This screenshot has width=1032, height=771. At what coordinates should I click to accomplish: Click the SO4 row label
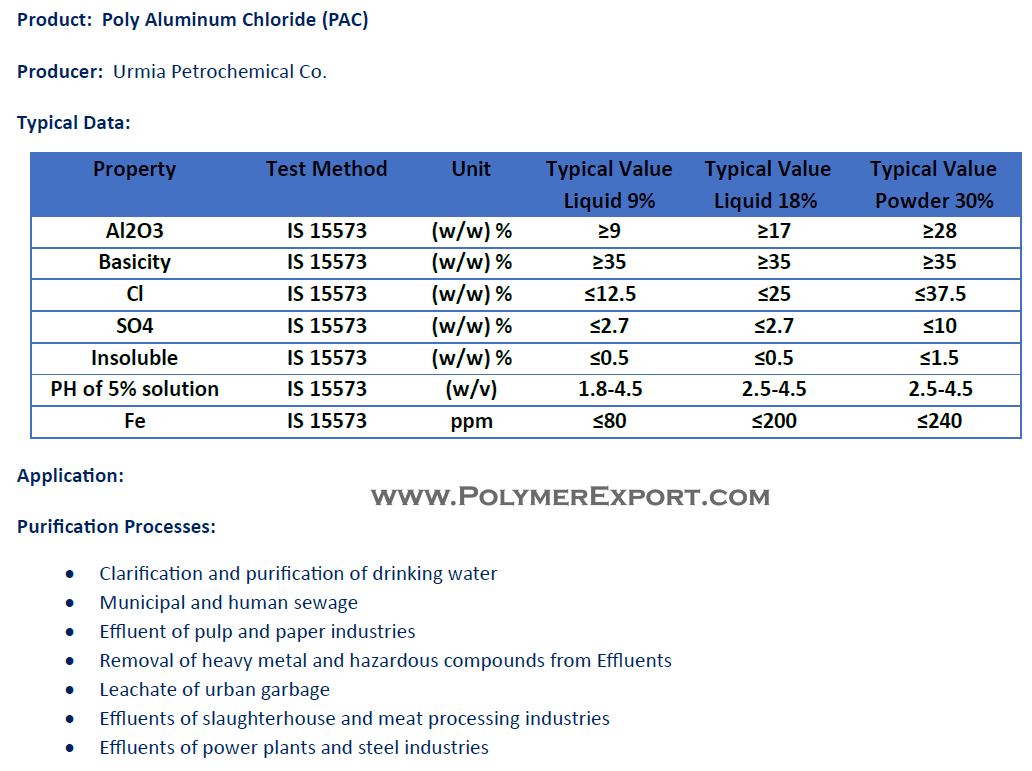(134, 326)
